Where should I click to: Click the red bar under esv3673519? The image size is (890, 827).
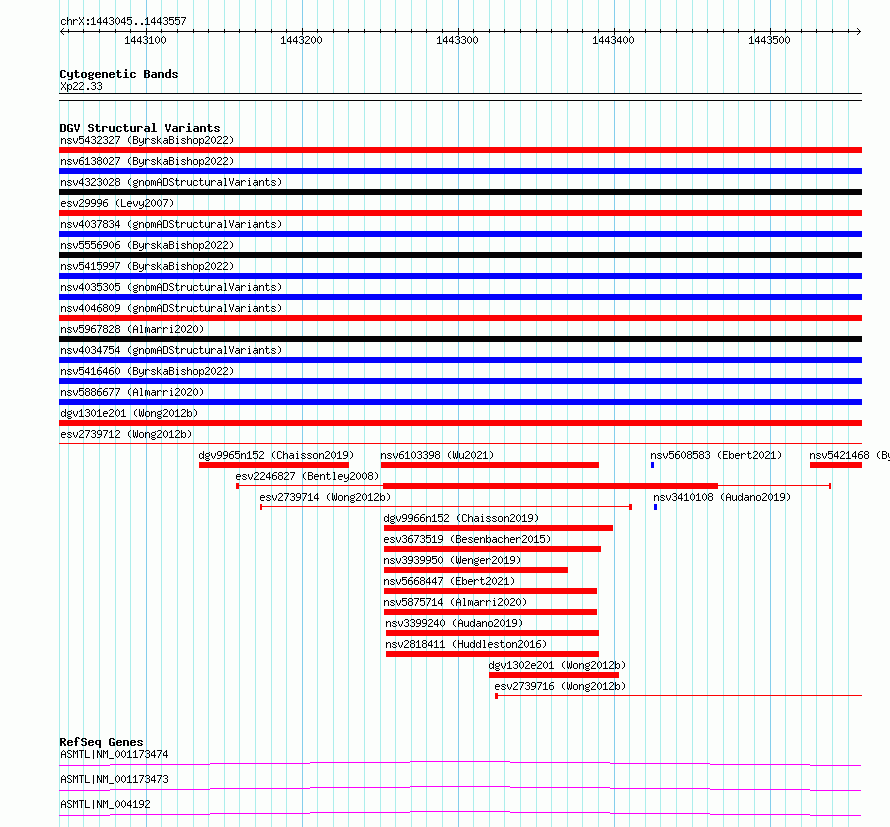coord(492,549)
